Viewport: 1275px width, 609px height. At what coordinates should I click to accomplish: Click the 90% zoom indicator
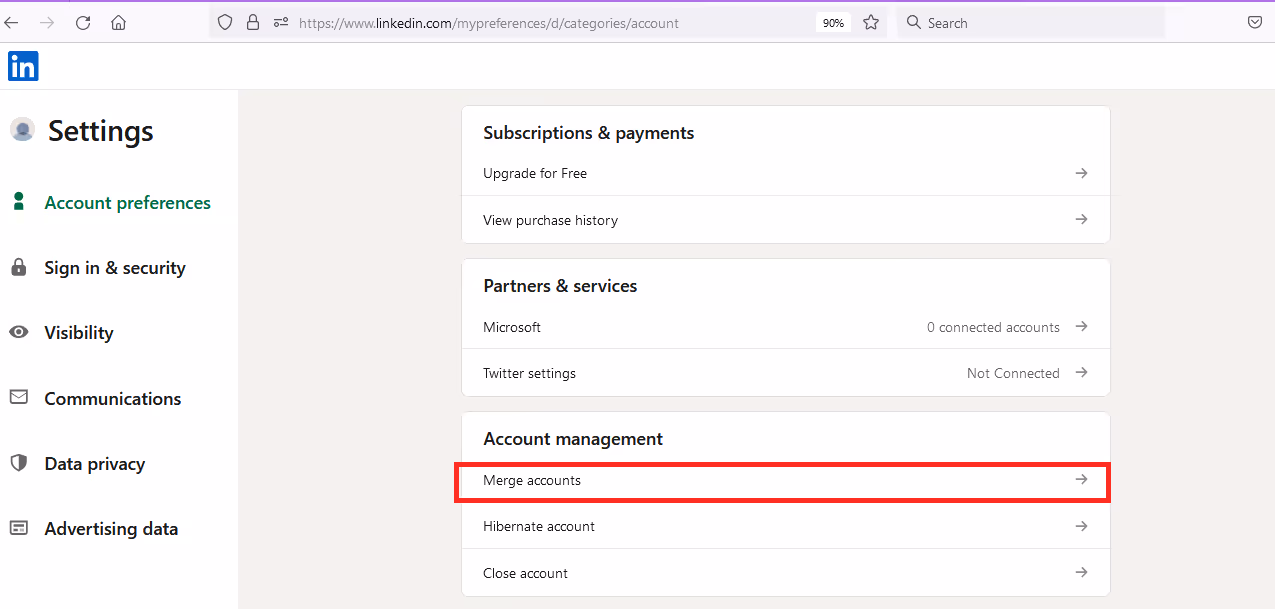833,22
